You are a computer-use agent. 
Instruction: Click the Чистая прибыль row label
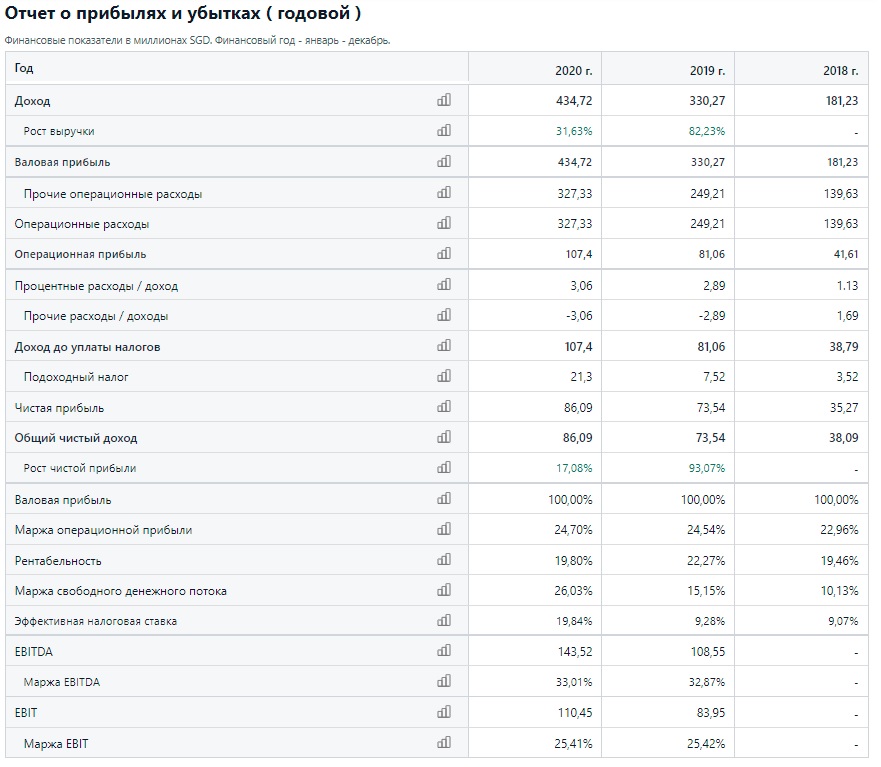[60, 409]
